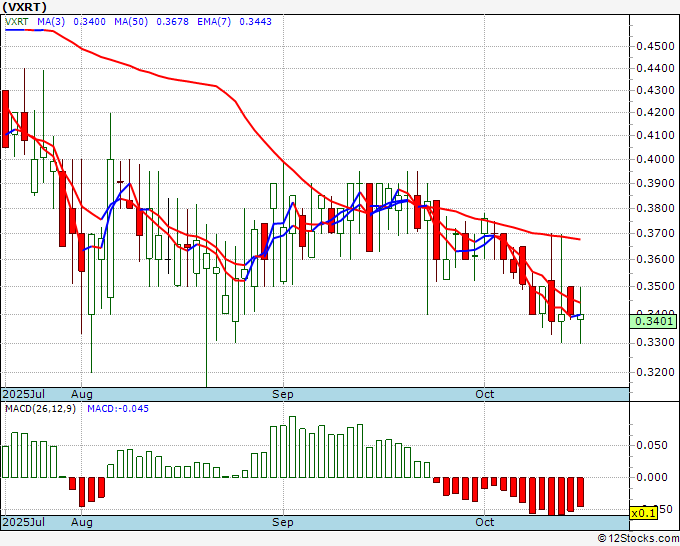680x546 pixels.
Task: Select the Sep marker on price timeline
Action: [283, 394]
